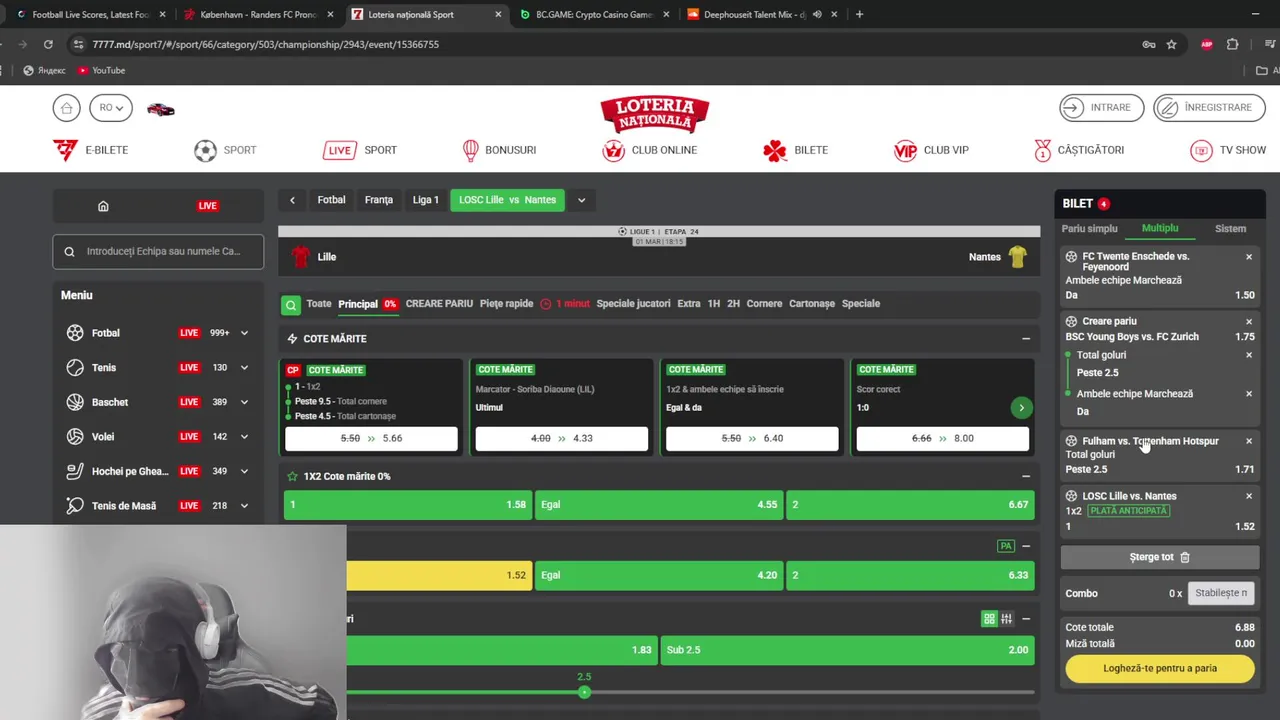Image resolution: width=1280 pixels, height=720 pixels.
Task: Select away win at odds 6.67
Action: [x=910, y=505]
